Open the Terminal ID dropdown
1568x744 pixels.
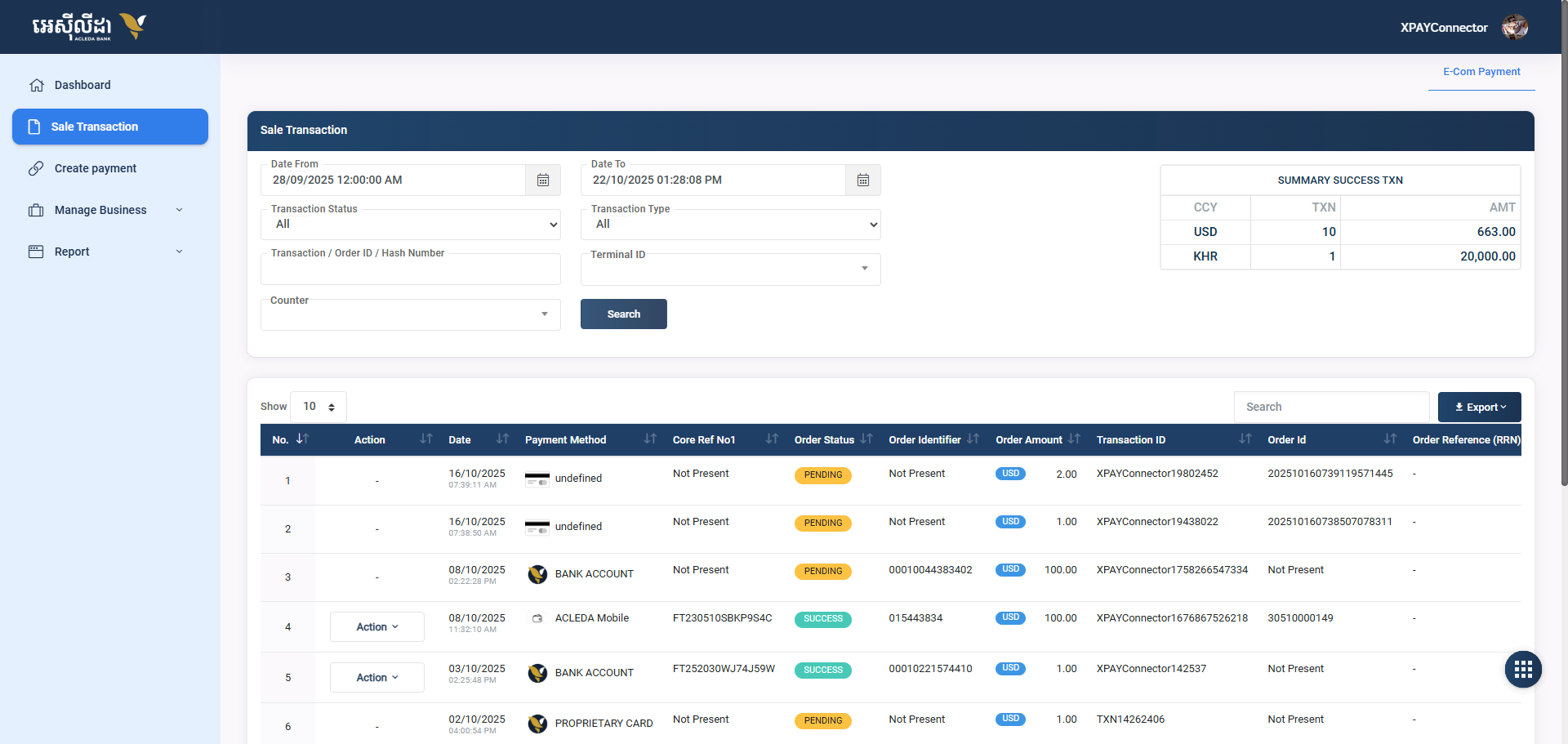(x=730, y=270)
